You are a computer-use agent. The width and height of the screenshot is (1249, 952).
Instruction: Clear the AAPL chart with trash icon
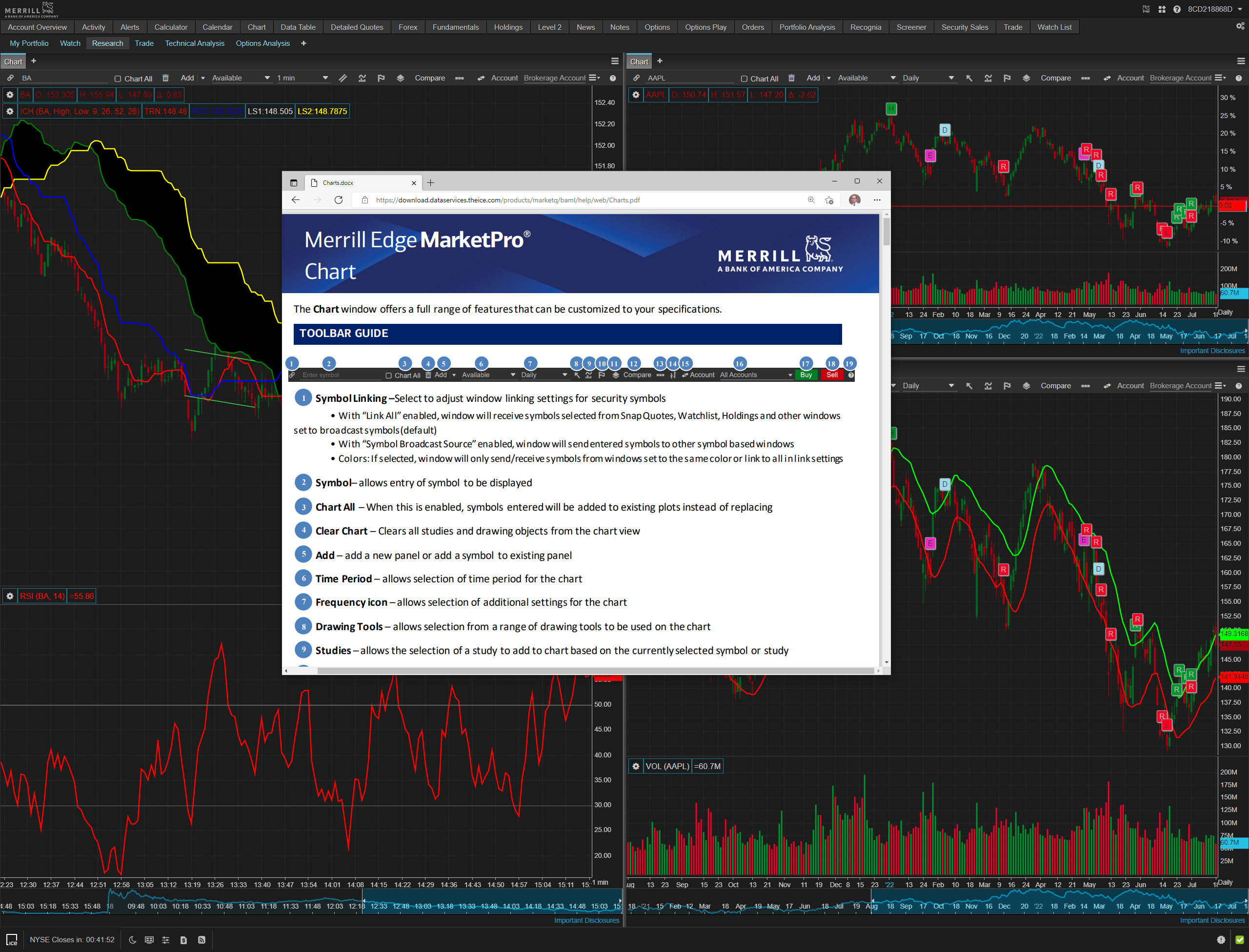pos(791,78)
